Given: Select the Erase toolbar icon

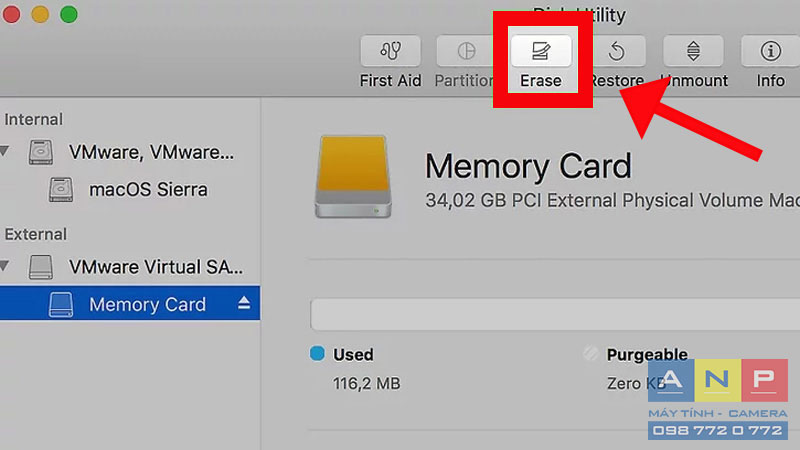Looking at the screenshot, I should pyautogui.click(x=541, y=51).
